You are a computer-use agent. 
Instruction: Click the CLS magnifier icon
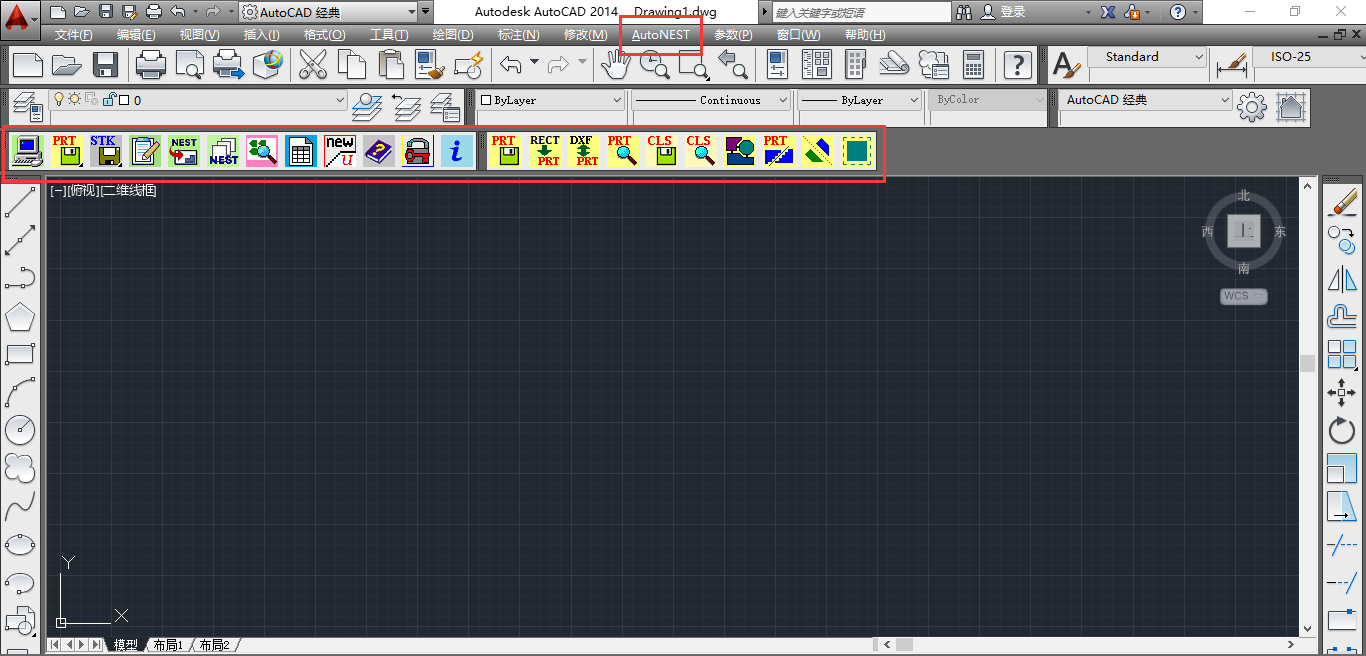coord(700,151)
